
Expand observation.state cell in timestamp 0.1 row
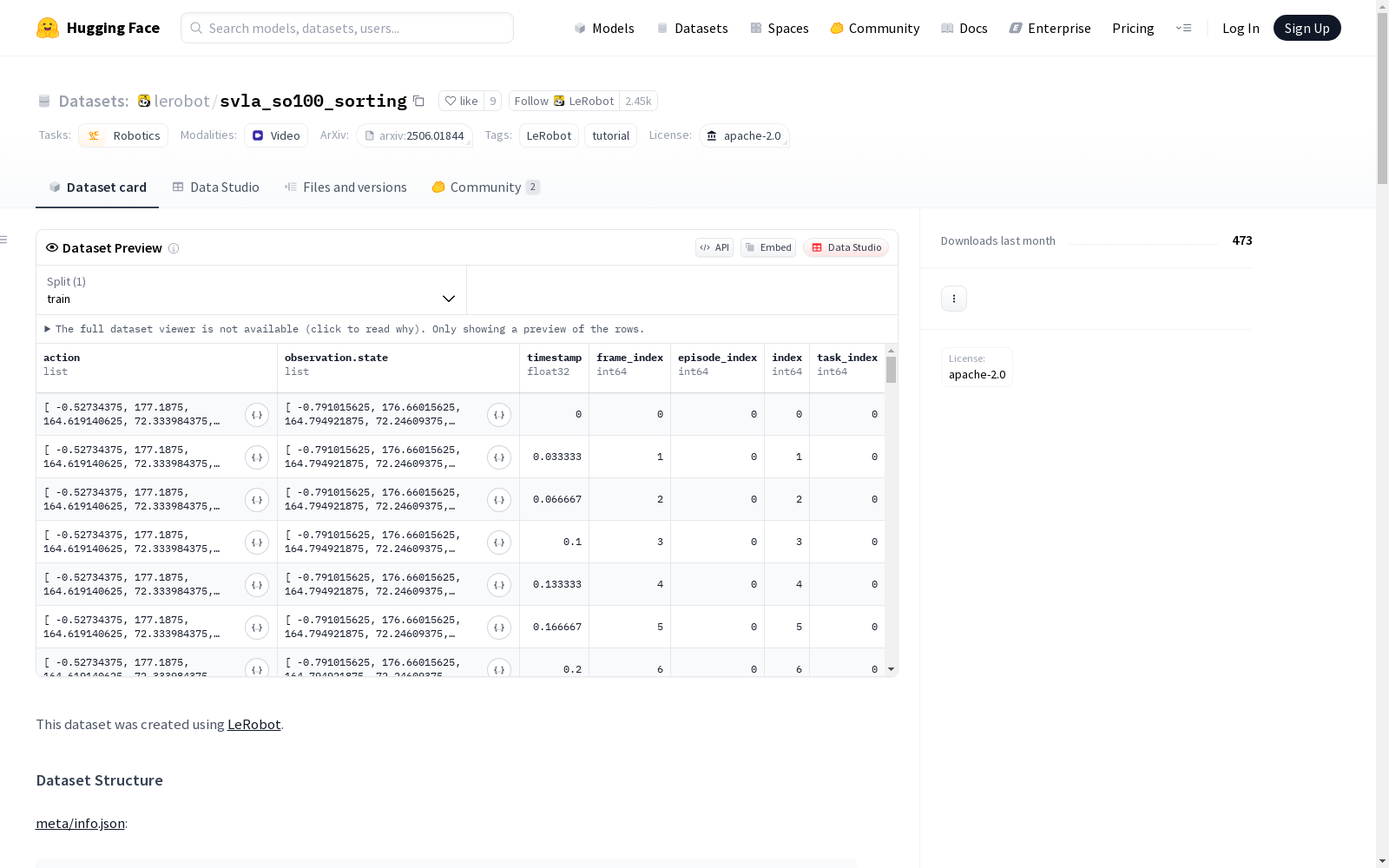pyautogui.click(x=499, y=542)
